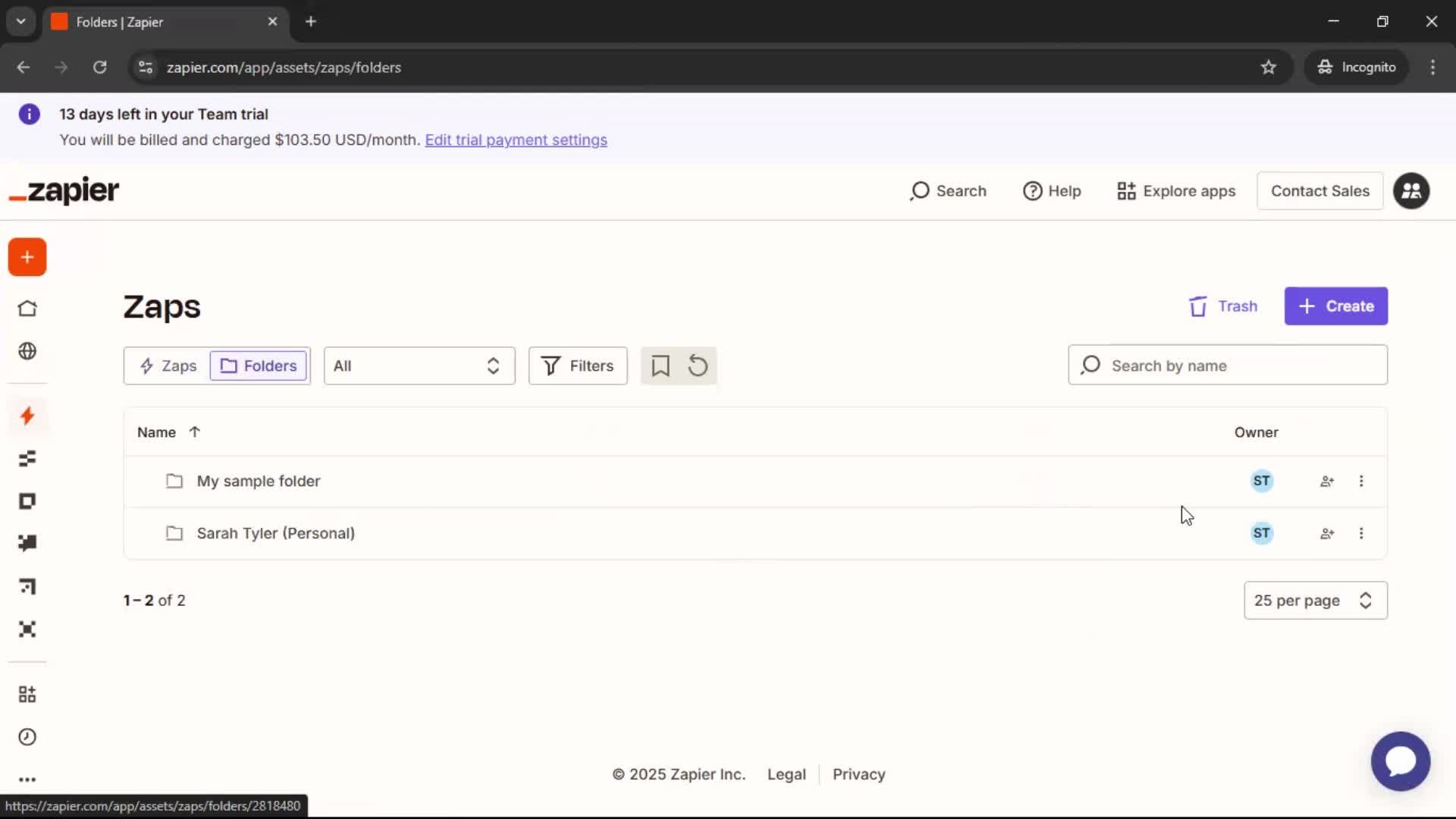Open the Agents icon in sidebar
The image size is (1456, 819).
point(27,629)
